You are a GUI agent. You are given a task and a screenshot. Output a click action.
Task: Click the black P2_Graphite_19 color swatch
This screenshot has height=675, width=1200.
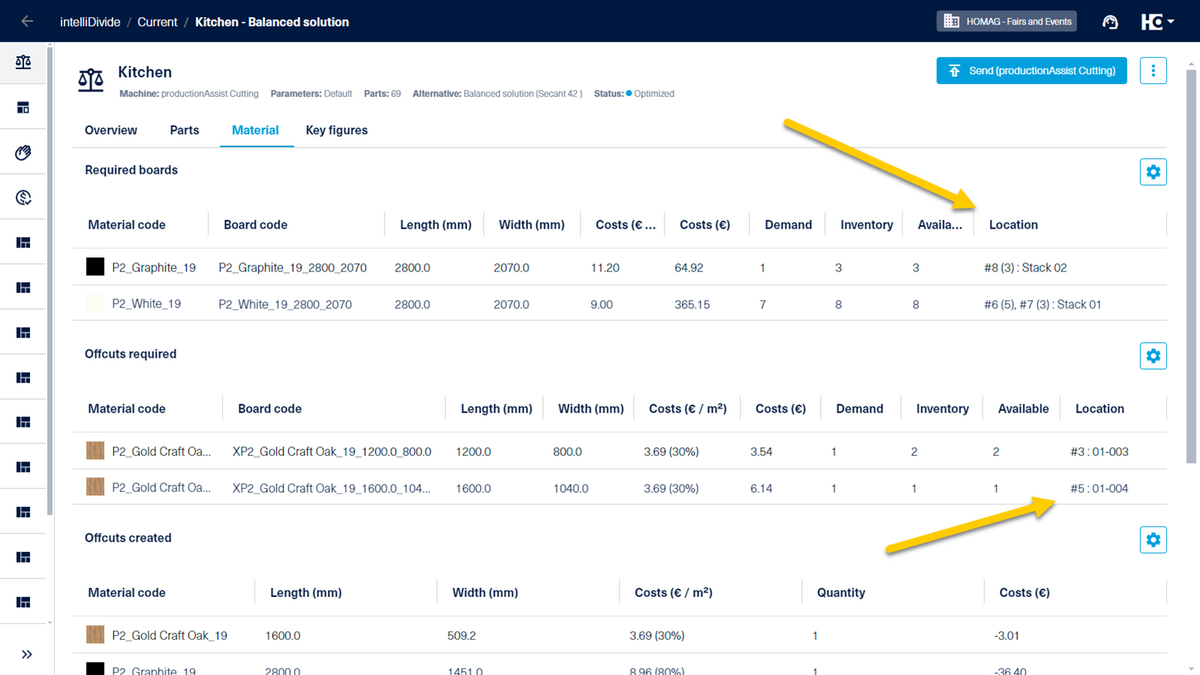click(94, 267)
